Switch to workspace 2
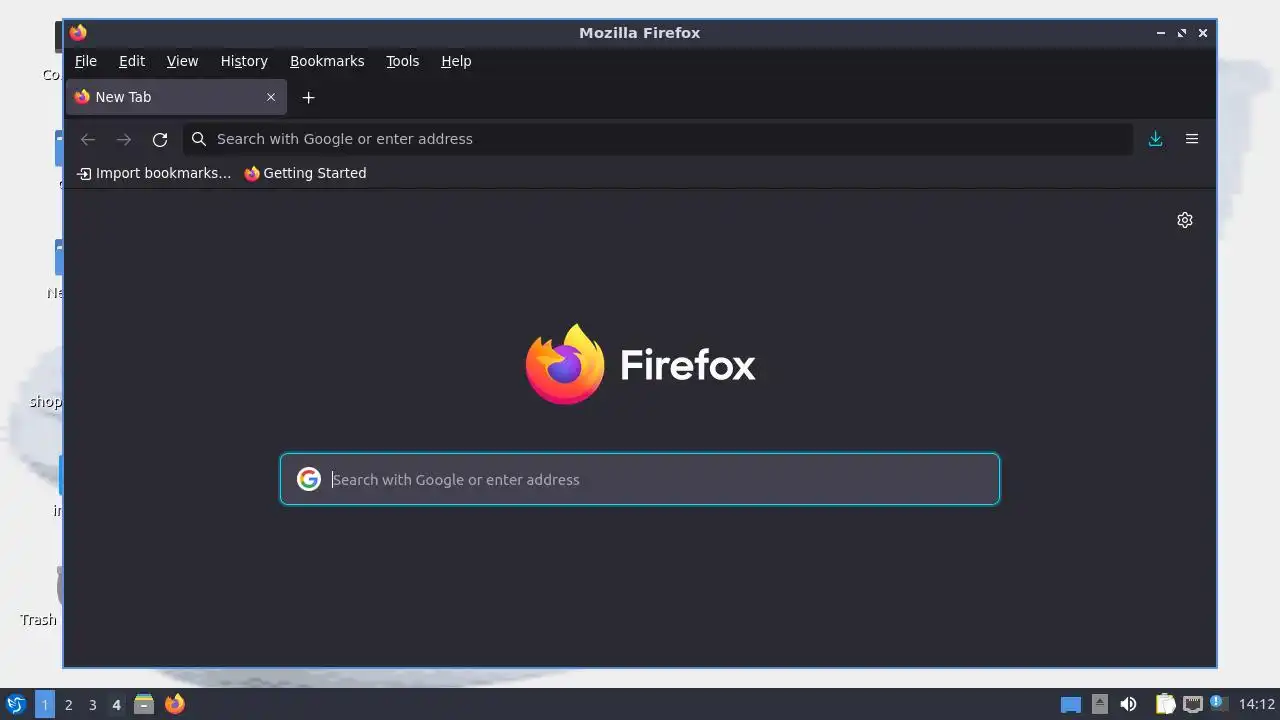The height and width of the screenshot is (720, 1280). 69,704
